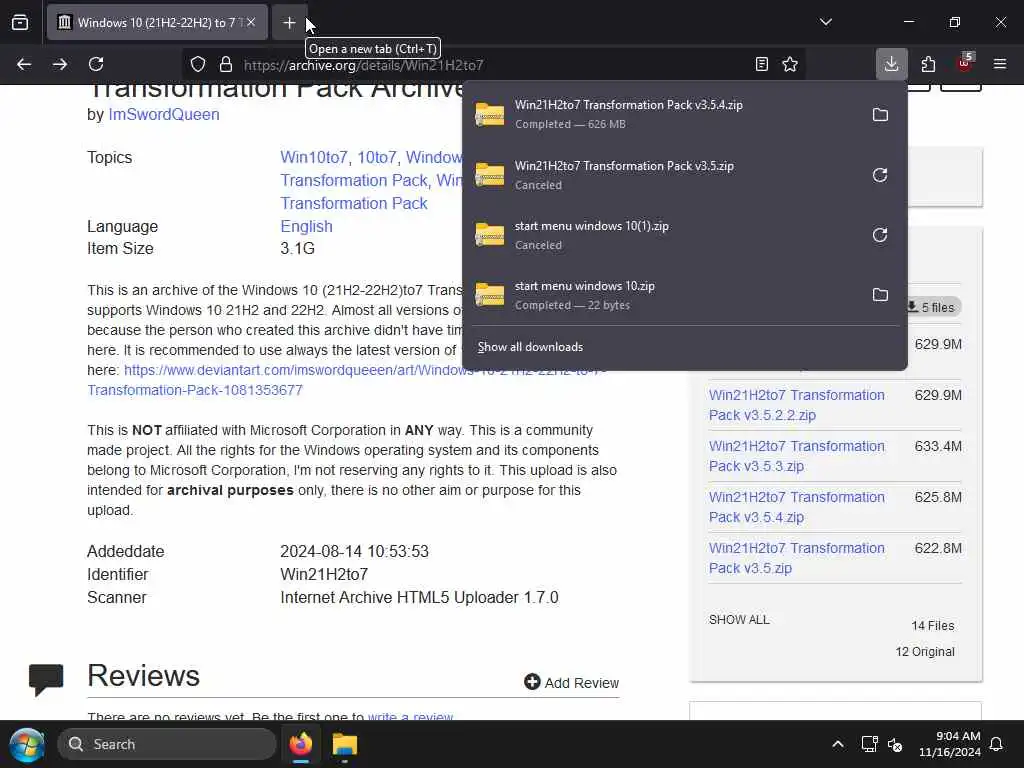
Task: Open English language link
Action: (306, 226)
